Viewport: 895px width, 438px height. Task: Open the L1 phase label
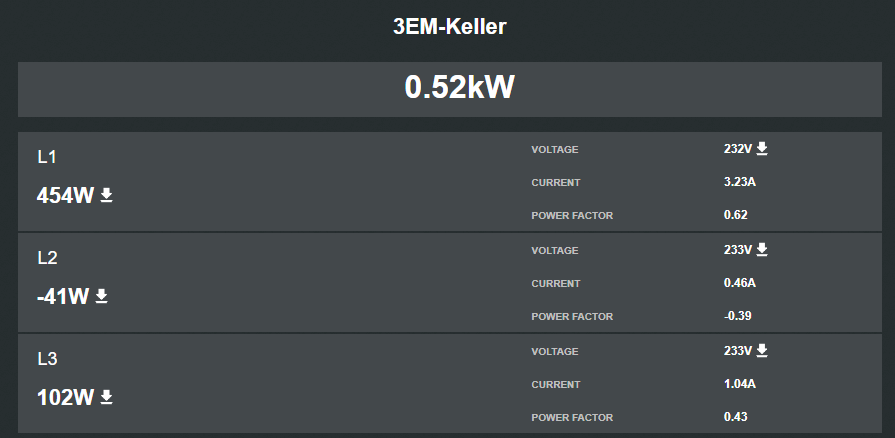tap(47, 157)
